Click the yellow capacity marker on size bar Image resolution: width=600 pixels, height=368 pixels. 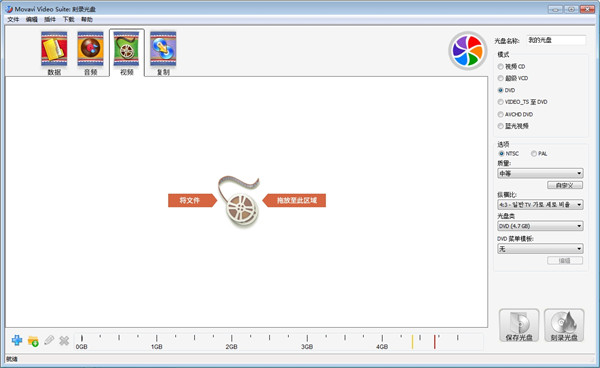412,342
